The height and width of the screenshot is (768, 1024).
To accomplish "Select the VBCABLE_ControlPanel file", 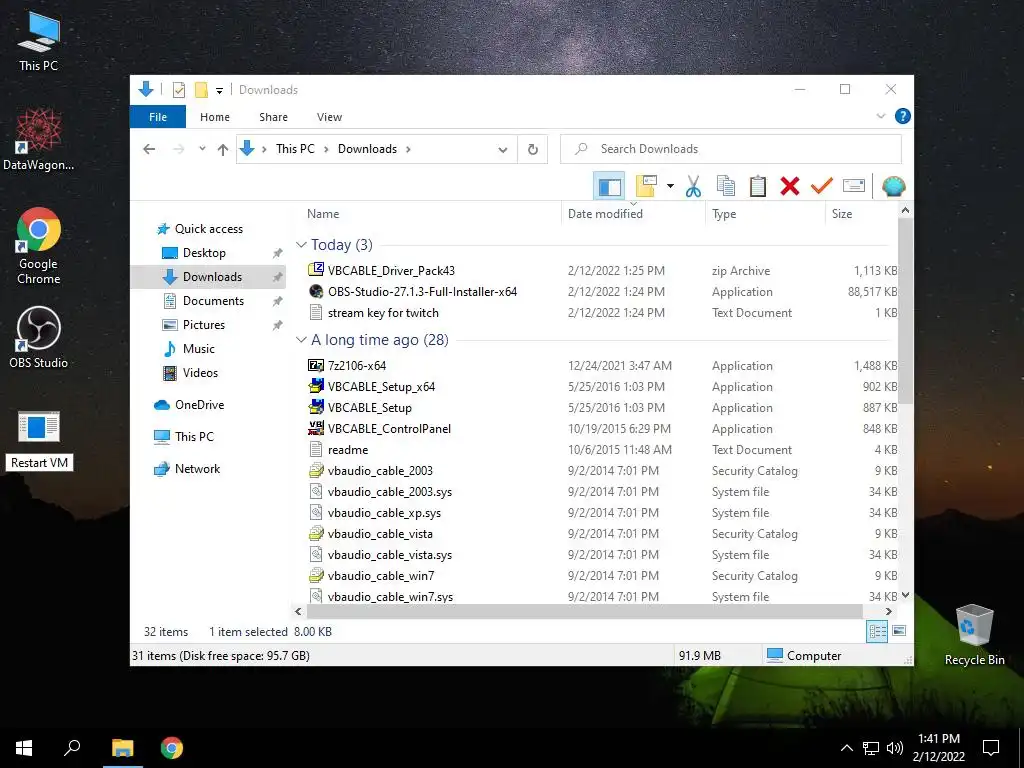I will (x=389, y=428).
